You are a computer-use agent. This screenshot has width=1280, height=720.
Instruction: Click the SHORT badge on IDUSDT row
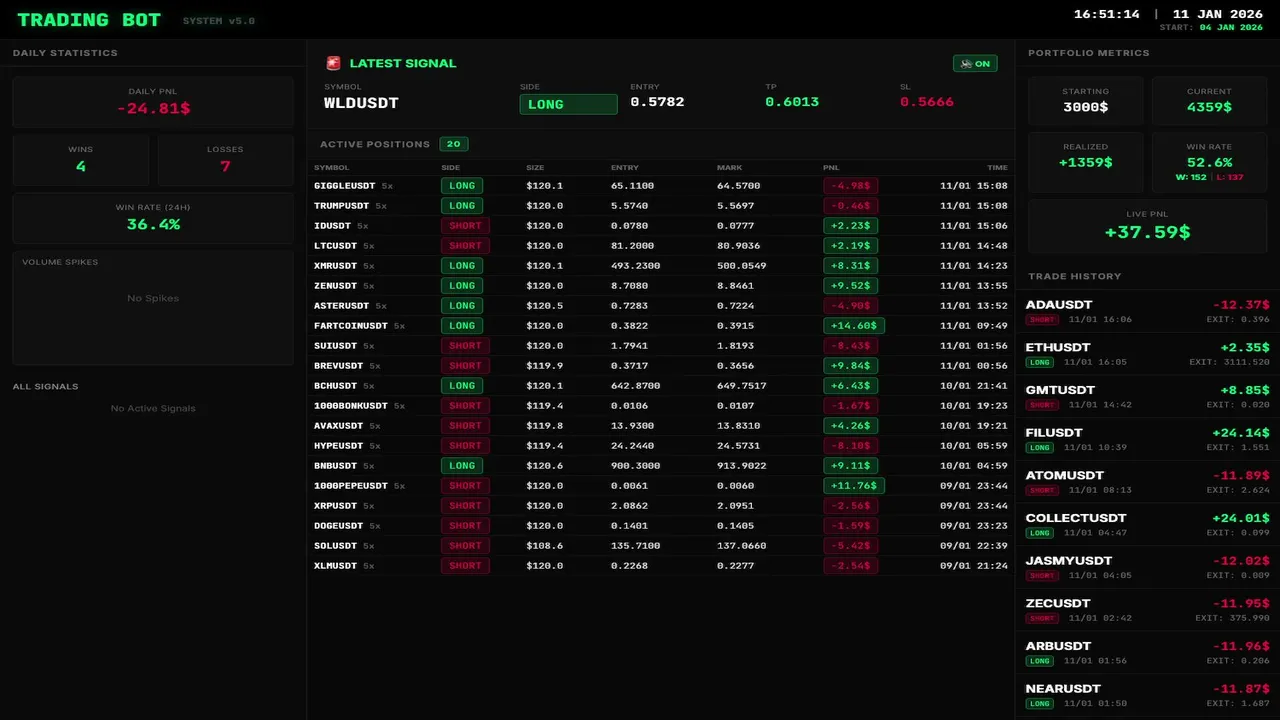(x=465, y=226)
